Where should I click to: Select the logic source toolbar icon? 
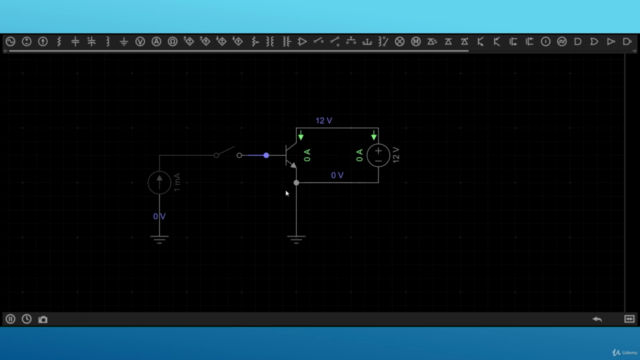click(546, 42)
